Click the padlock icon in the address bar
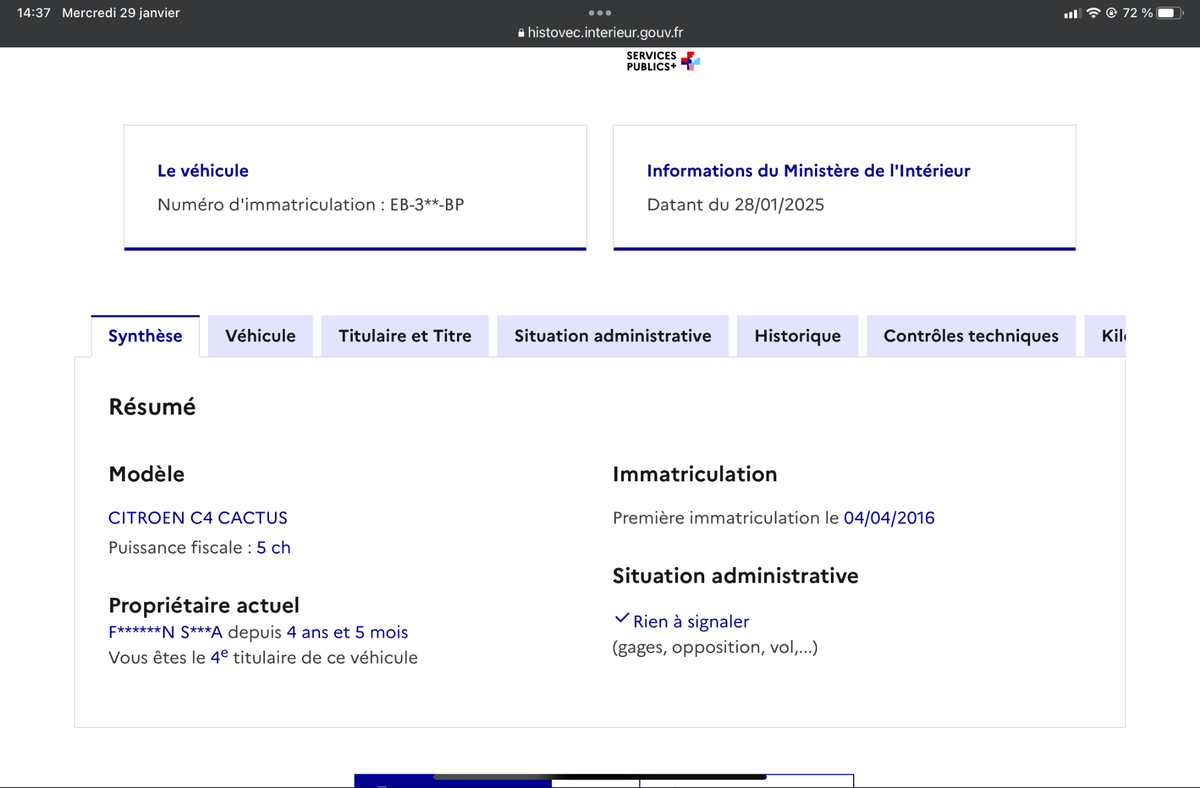The height and width of the screenshot is (788, 1200). pos(521,31)
